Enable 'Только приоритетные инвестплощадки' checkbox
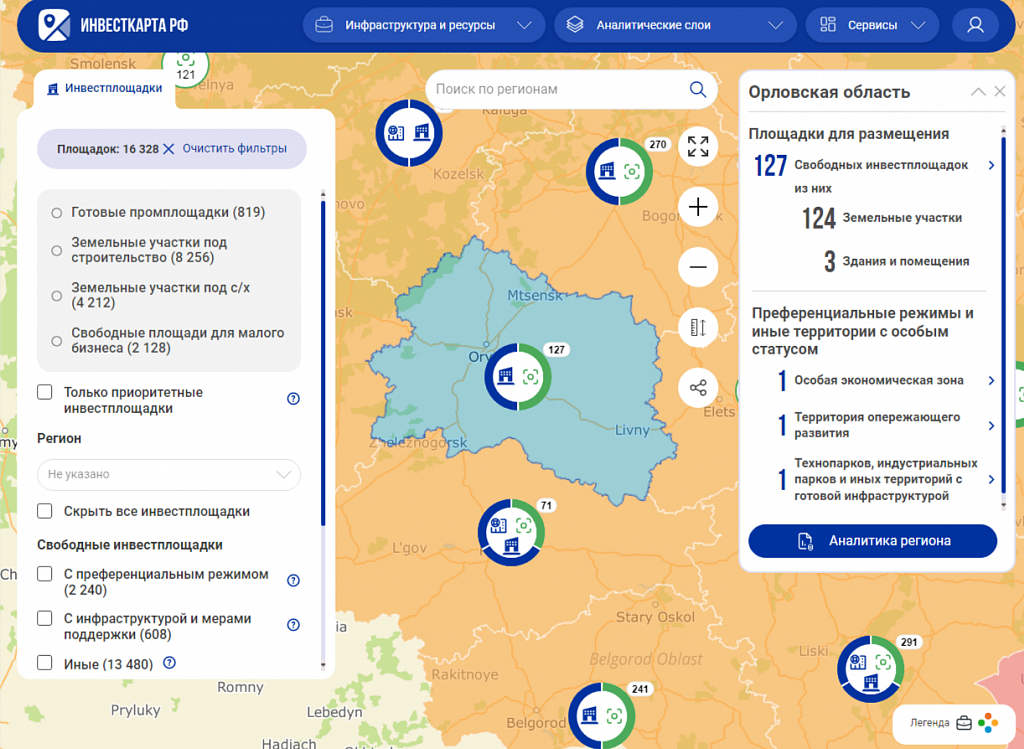The width and height of the screenshot is (1024, 749). pos(45,392)
